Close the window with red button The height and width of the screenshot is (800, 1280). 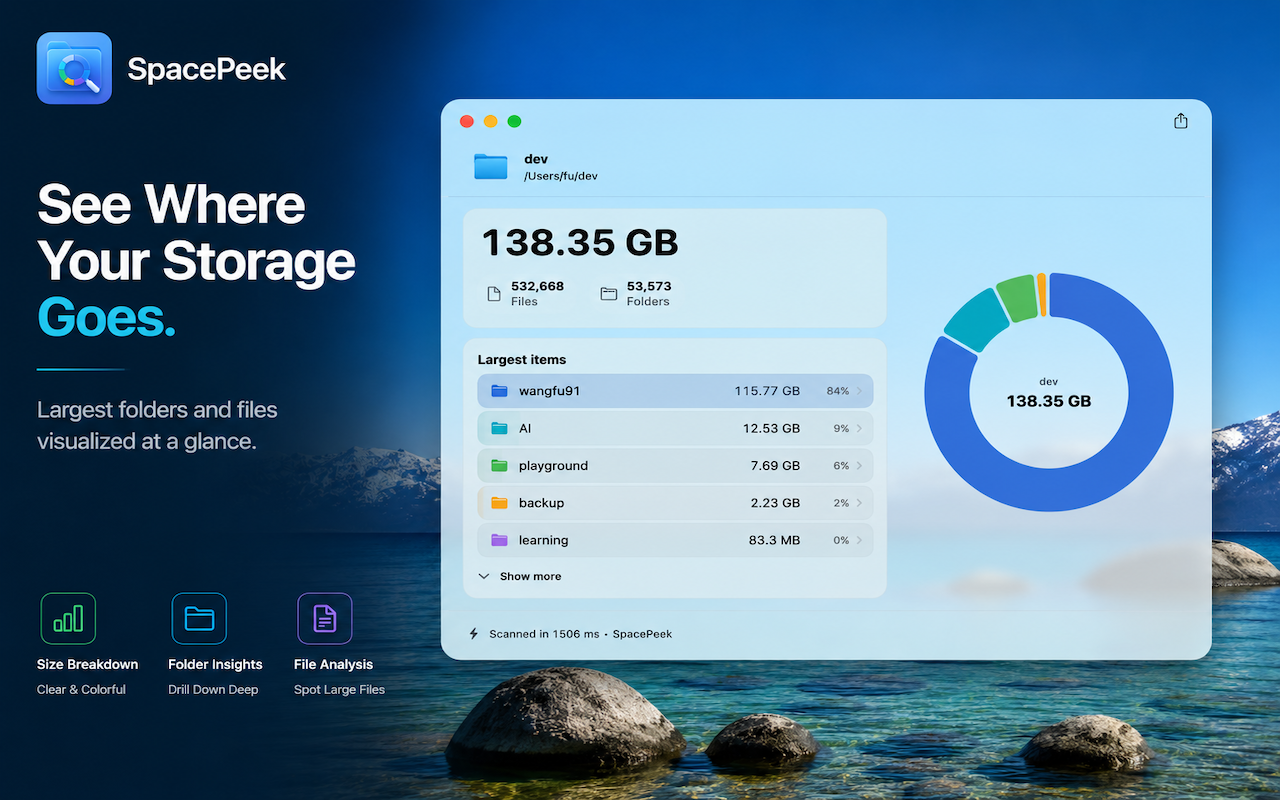[466, 121]
